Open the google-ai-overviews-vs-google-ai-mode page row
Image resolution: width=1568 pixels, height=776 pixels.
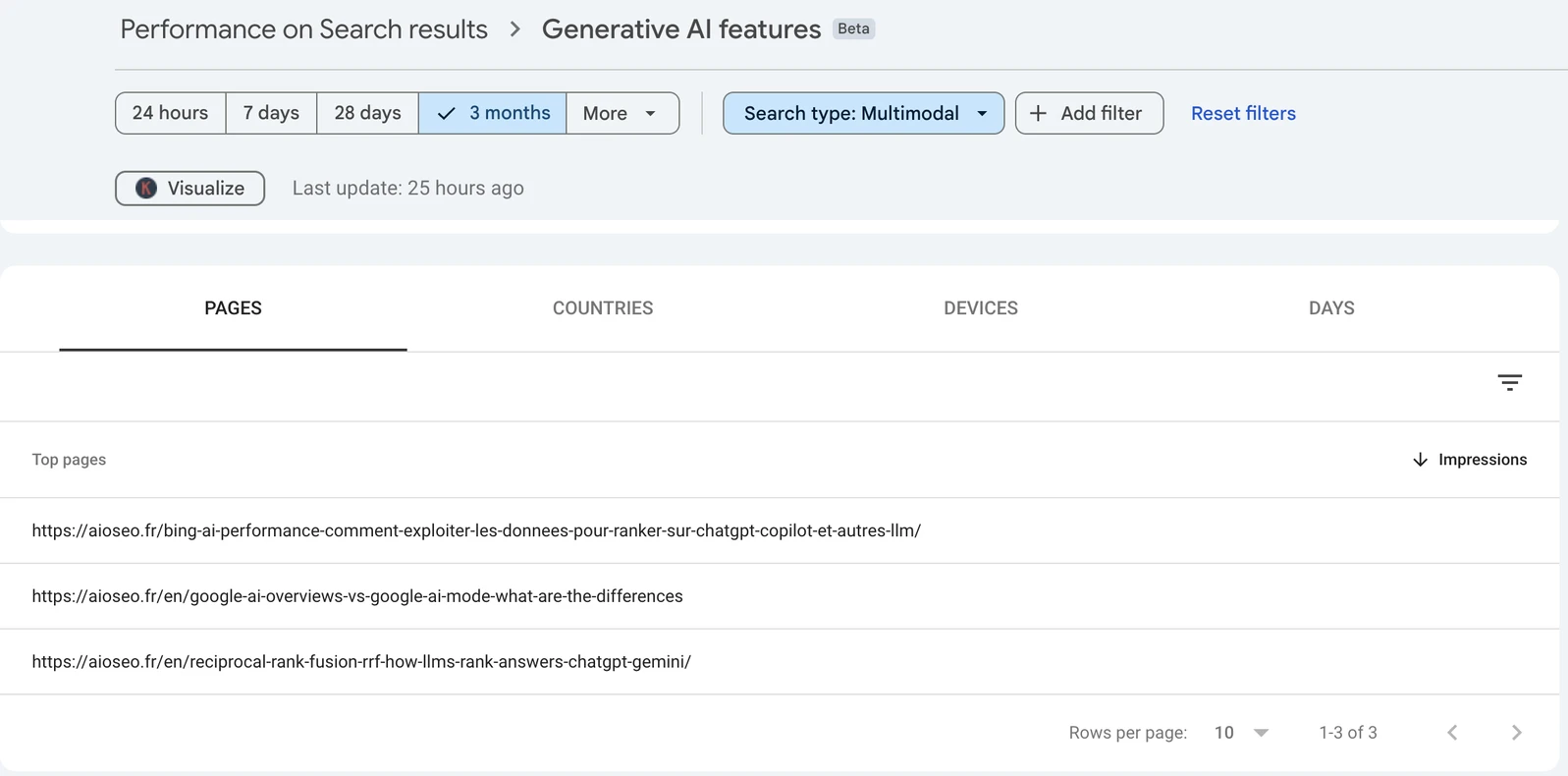click(x=780, y=596)
